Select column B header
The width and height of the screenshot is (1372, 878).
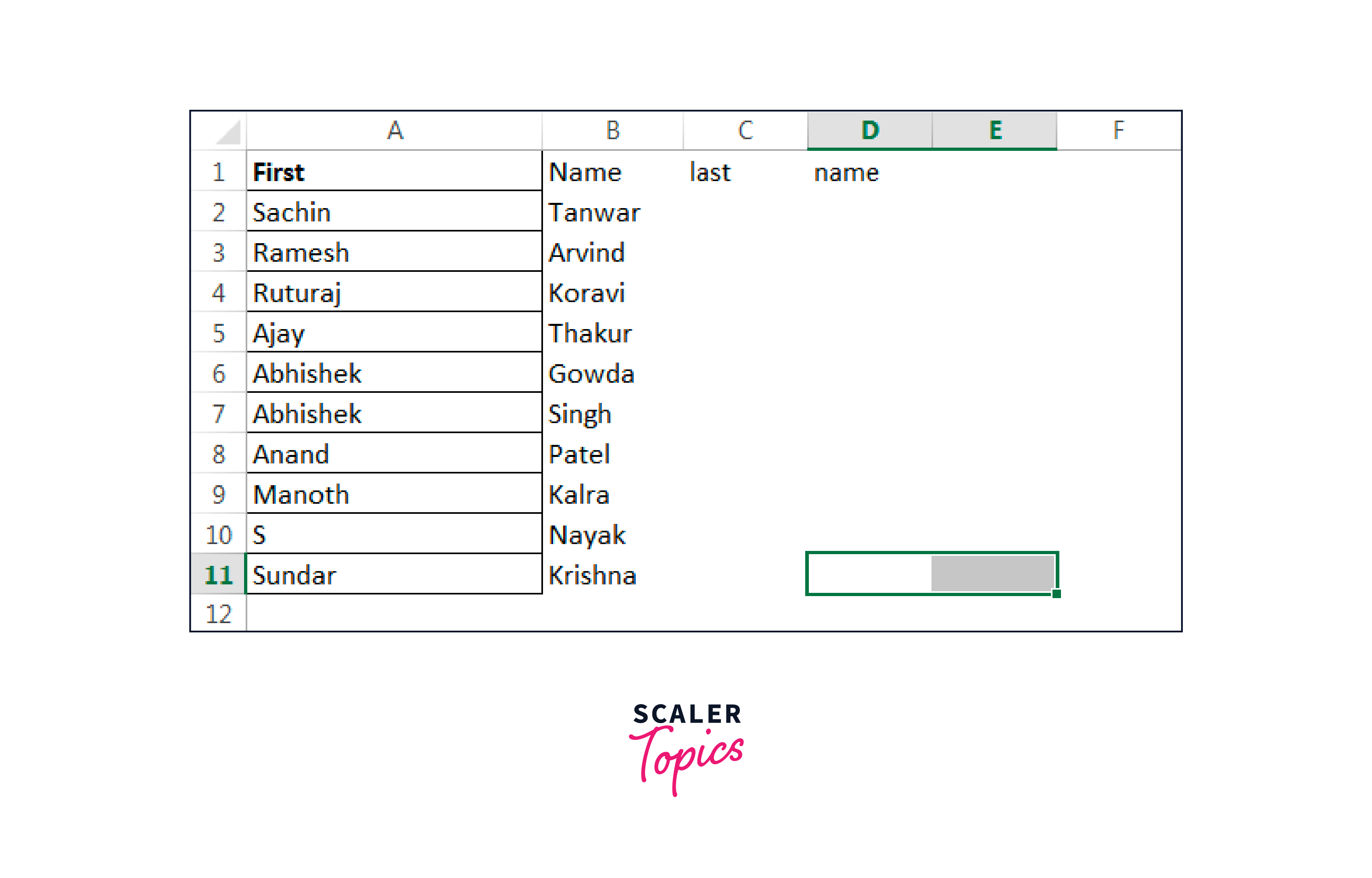pos(612,131)
